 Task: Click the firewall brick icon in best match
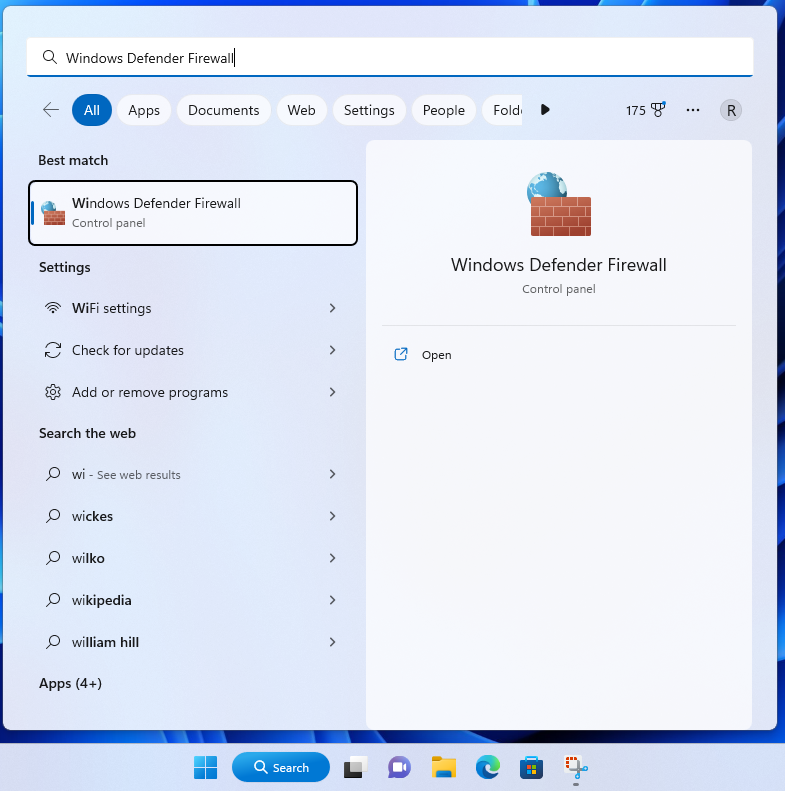pos(53,213)
